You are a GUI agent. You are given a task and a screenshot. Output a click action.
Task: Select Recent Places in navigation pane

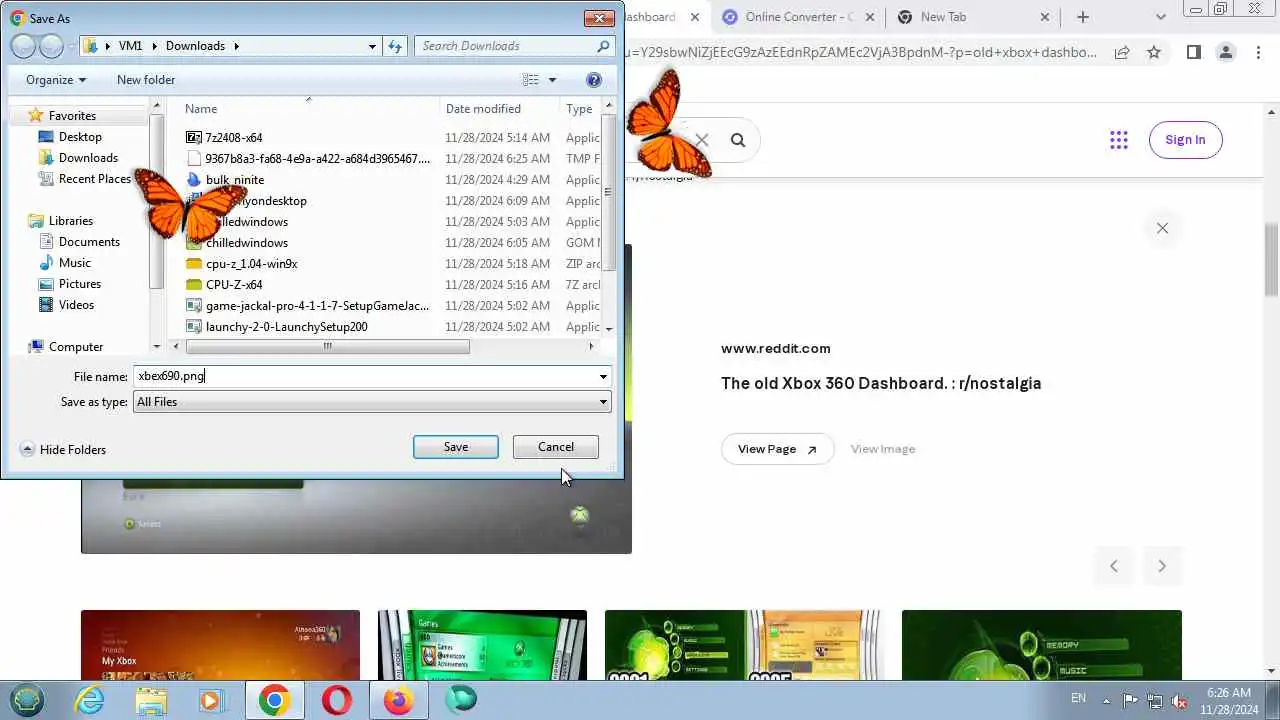[95, 179]
